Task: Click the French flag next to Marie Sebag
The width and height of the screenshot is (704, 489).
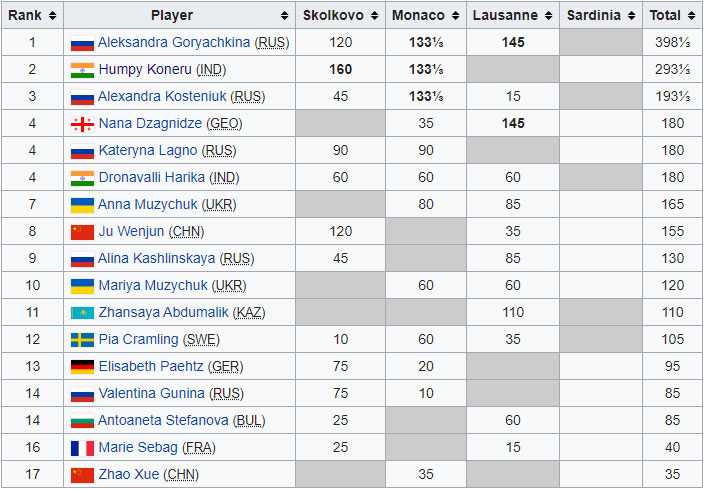Action: (x=82, y=448)
